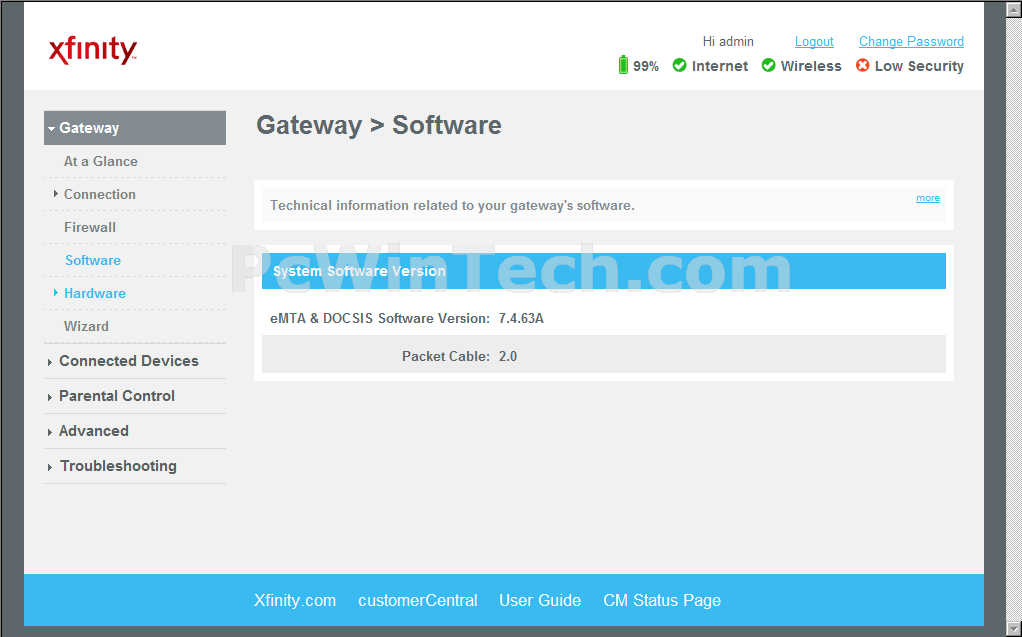Screen dimensions: 1022x637
Task: Click the green Internet status check icon
Action: point(679,65)
